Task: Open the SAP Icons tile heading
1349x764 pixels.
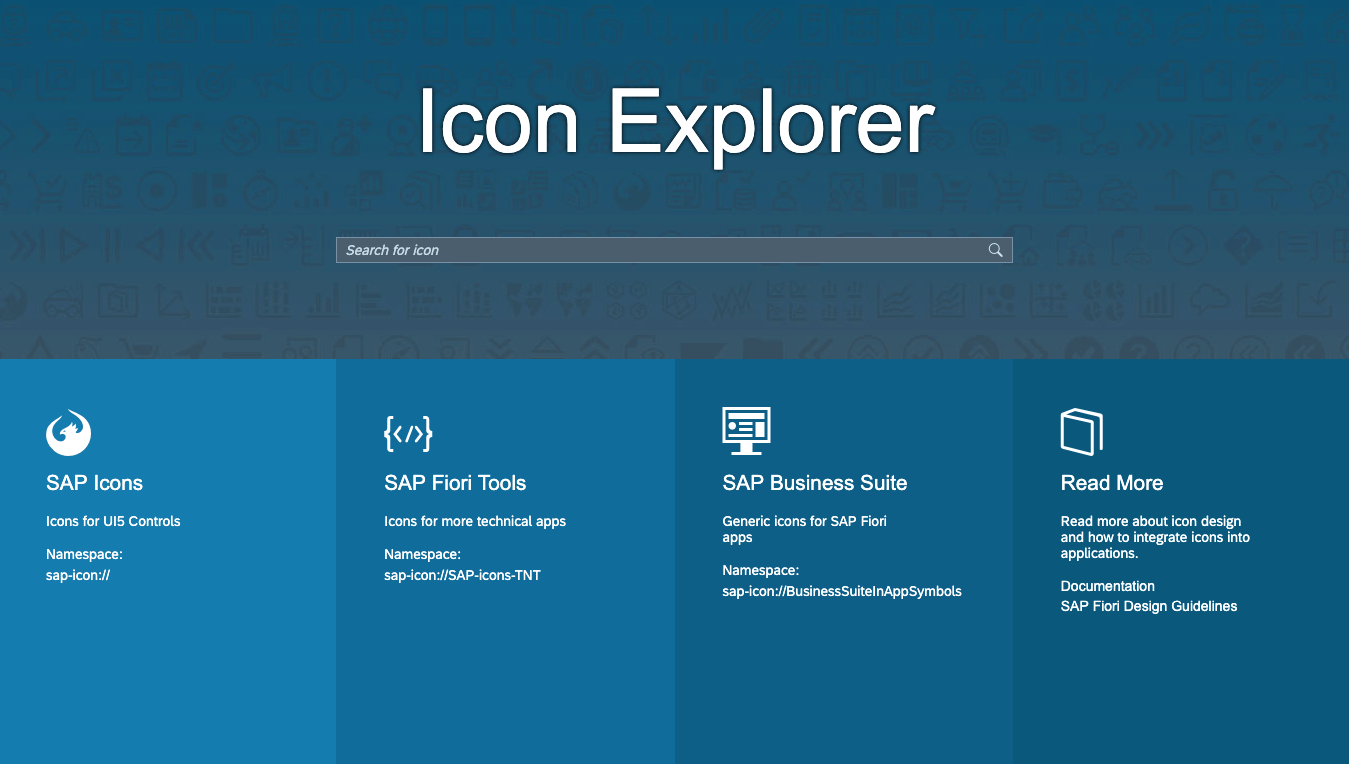Action: pos(94,483)
